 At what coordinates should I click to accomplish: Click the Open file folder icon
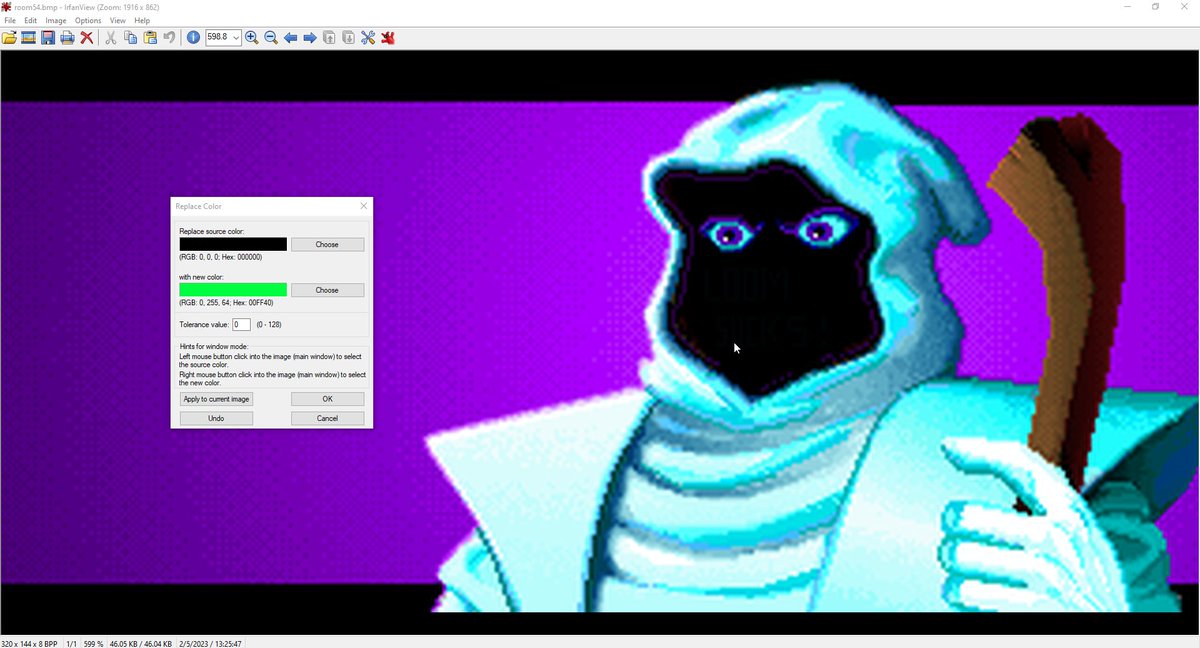coord(10,38)
